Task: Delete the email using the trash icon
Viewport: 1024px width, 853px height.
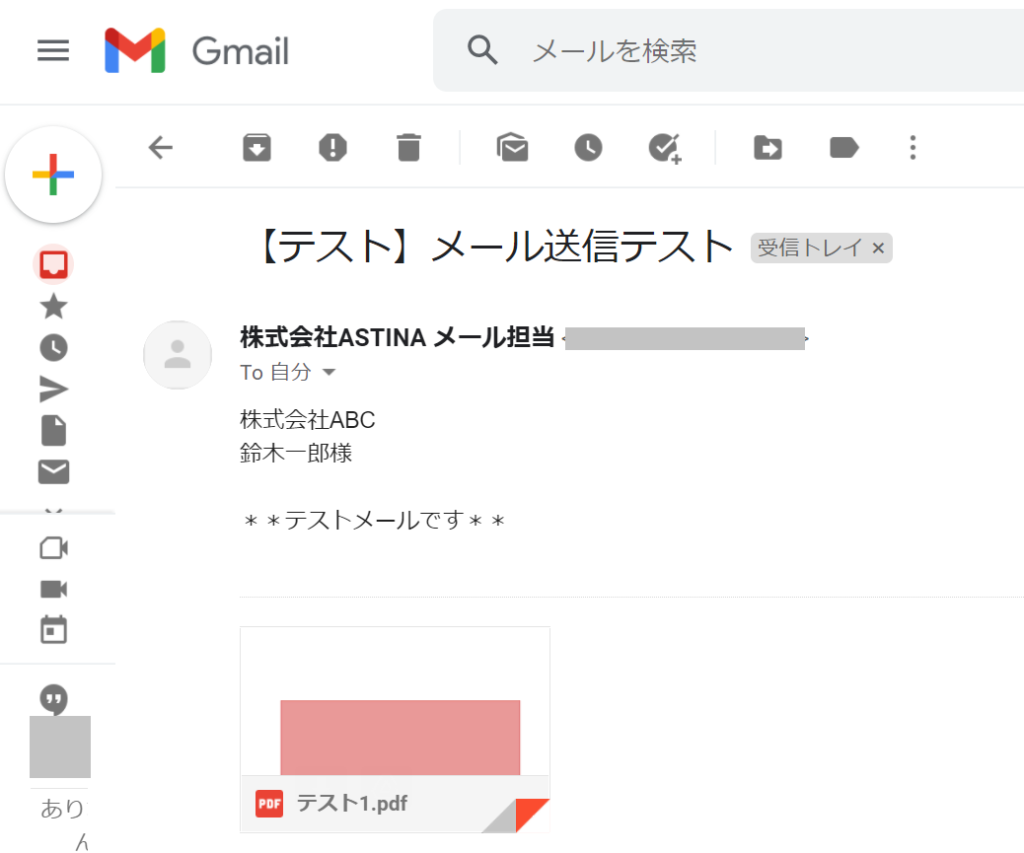Action: pos(409,148)
